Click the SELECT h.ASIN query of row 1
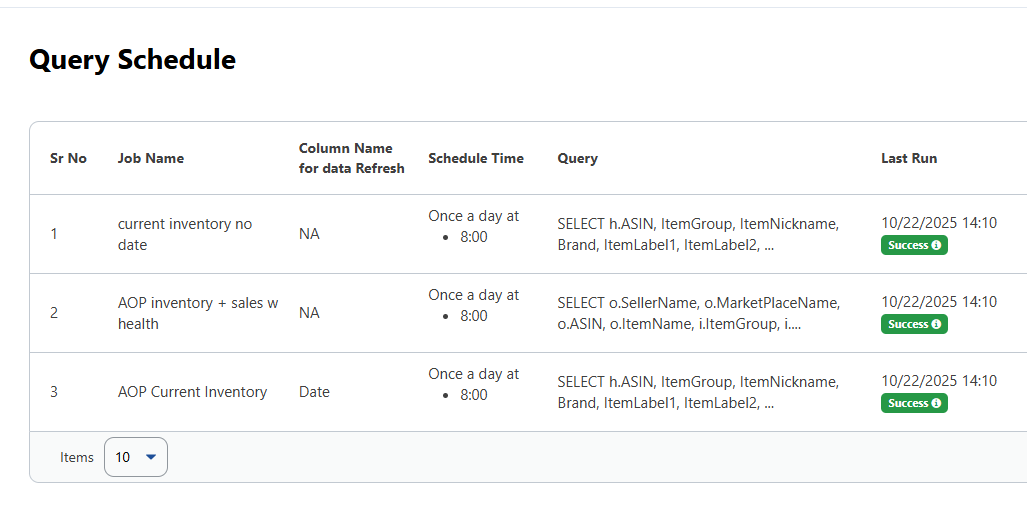Viewport: 1027px width, 527px height. point(697,234)
